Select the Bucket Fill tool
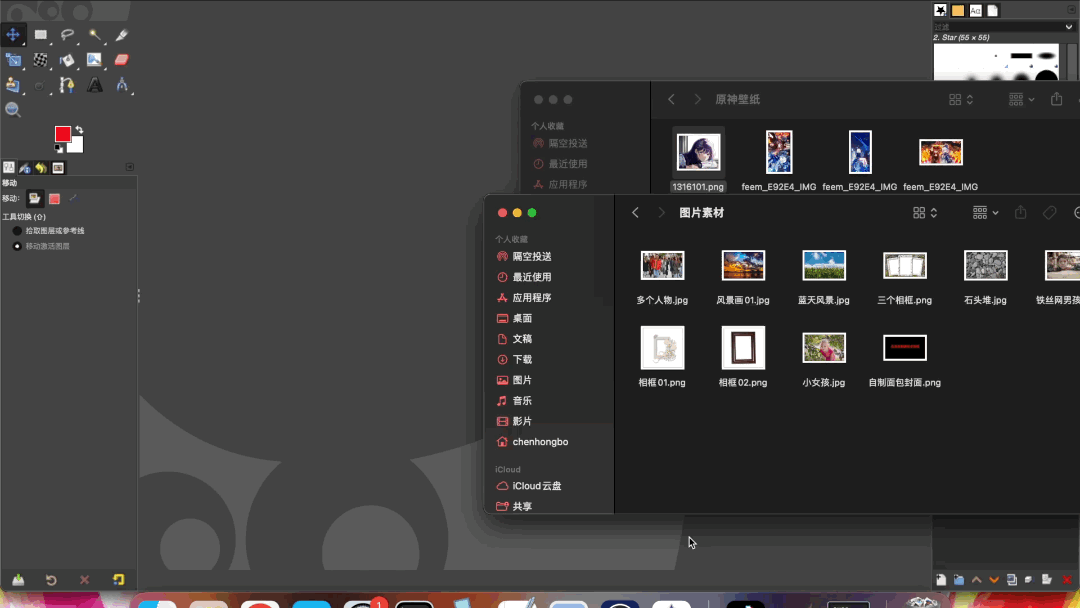1080x608 pixels. click(68, 60)
